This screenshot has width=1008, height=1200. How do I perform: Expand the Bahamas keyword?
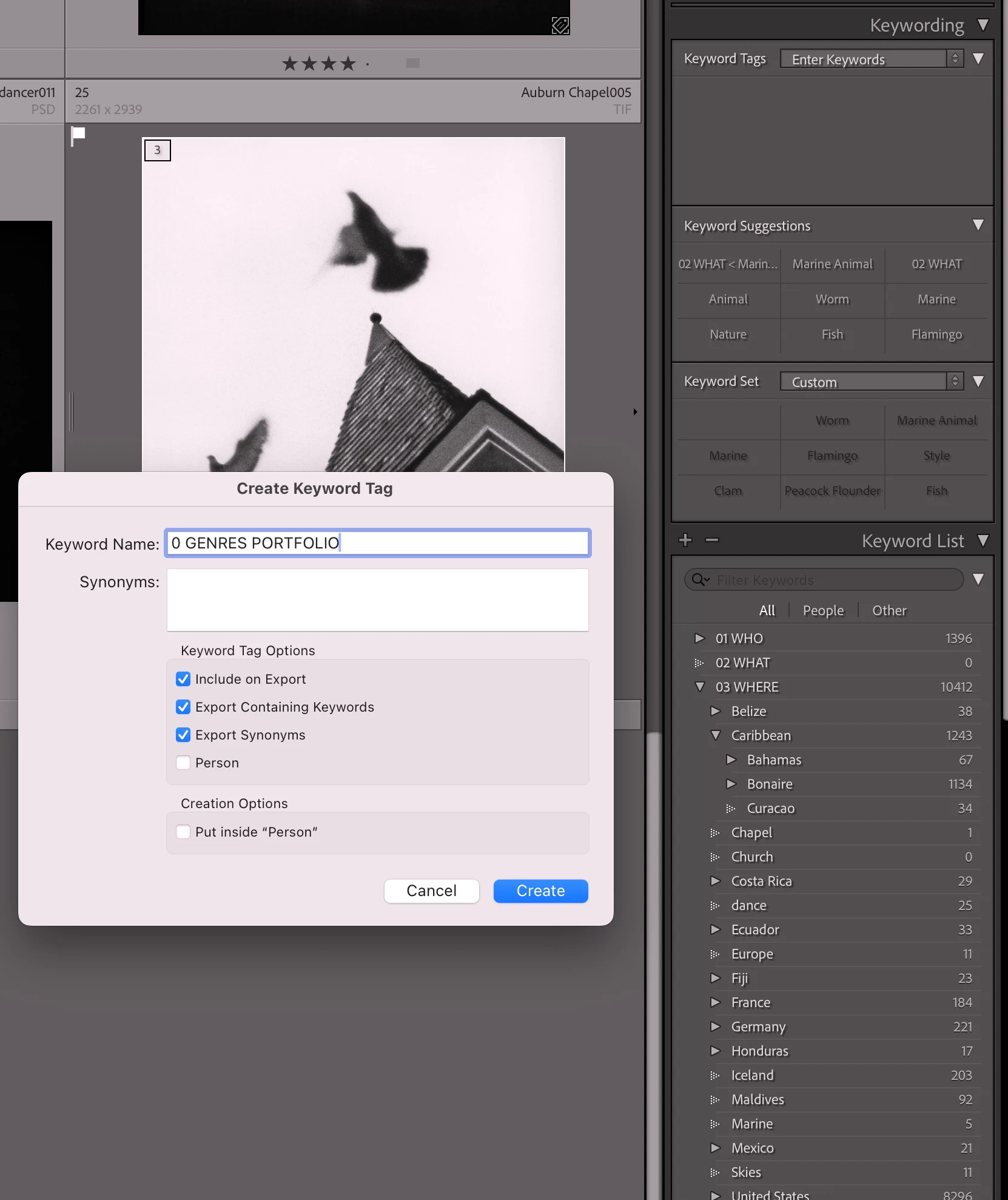[731, 760]
